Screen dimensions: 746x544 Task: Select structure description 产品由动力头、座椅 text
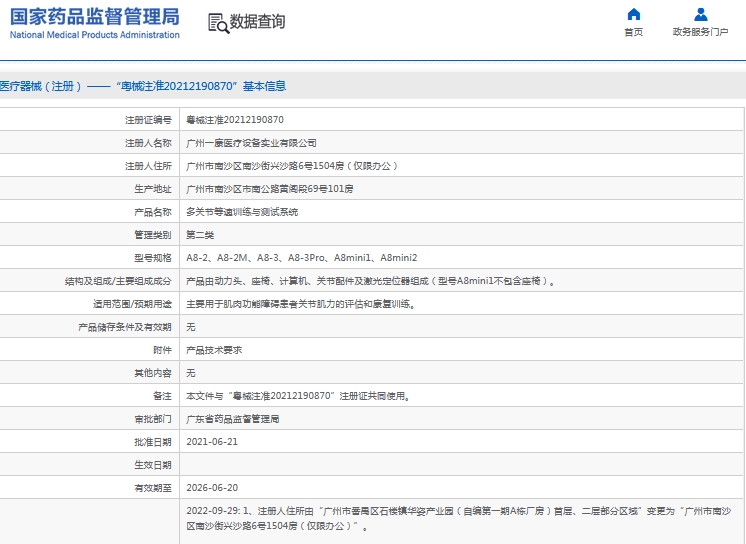371,281
